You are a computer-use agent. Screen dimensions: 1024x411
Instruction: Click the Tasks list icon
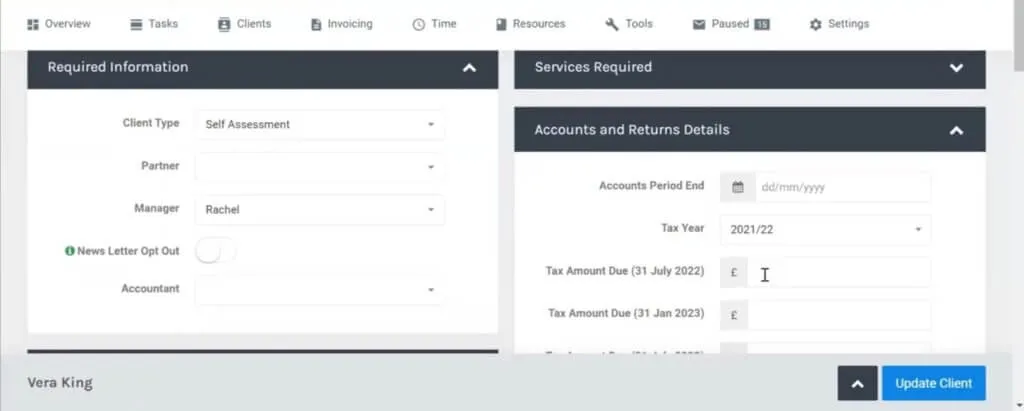click(x=136, y=24)
